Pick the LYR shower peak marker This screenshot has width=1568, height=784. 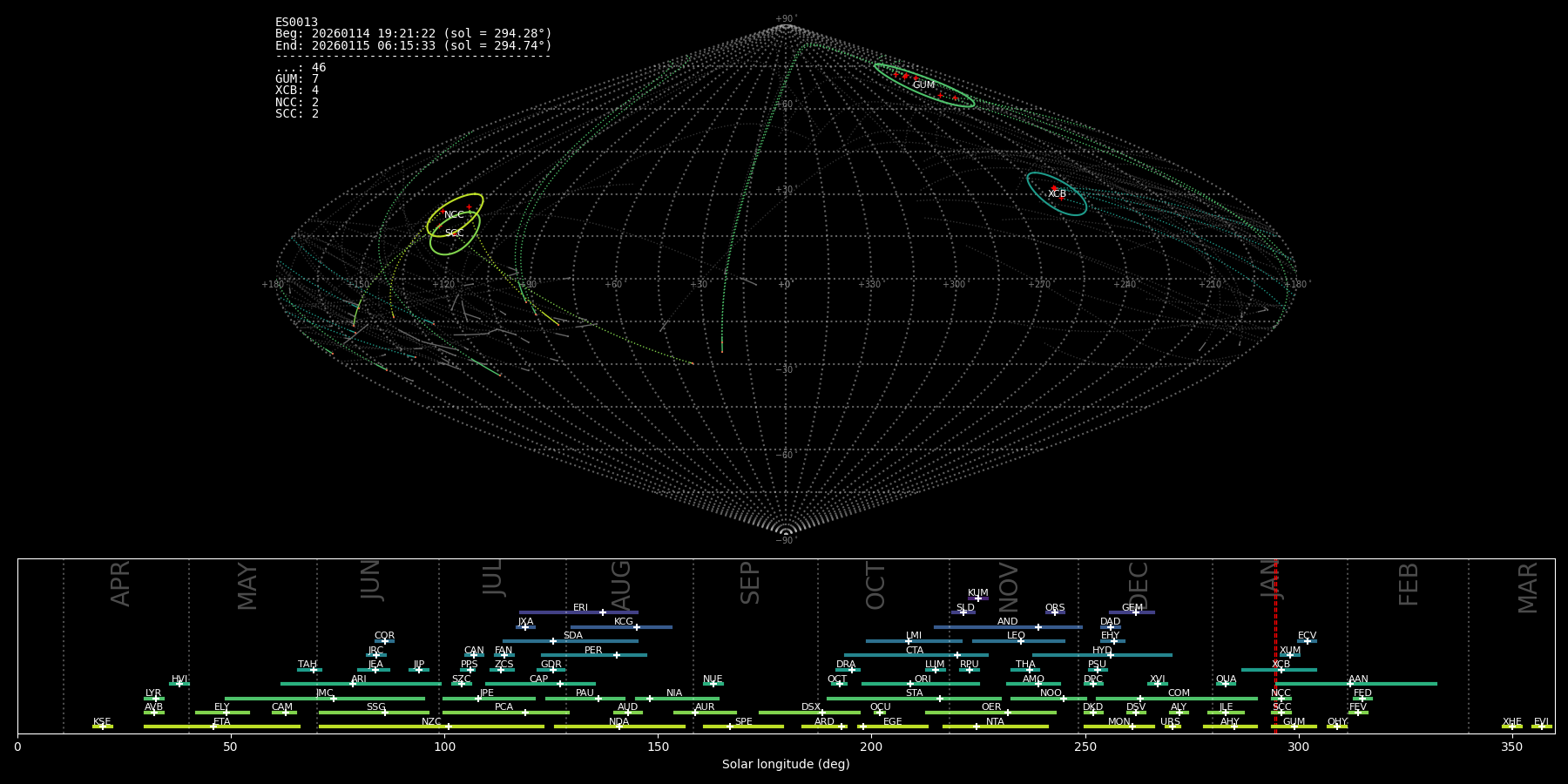tap(156, 699)
